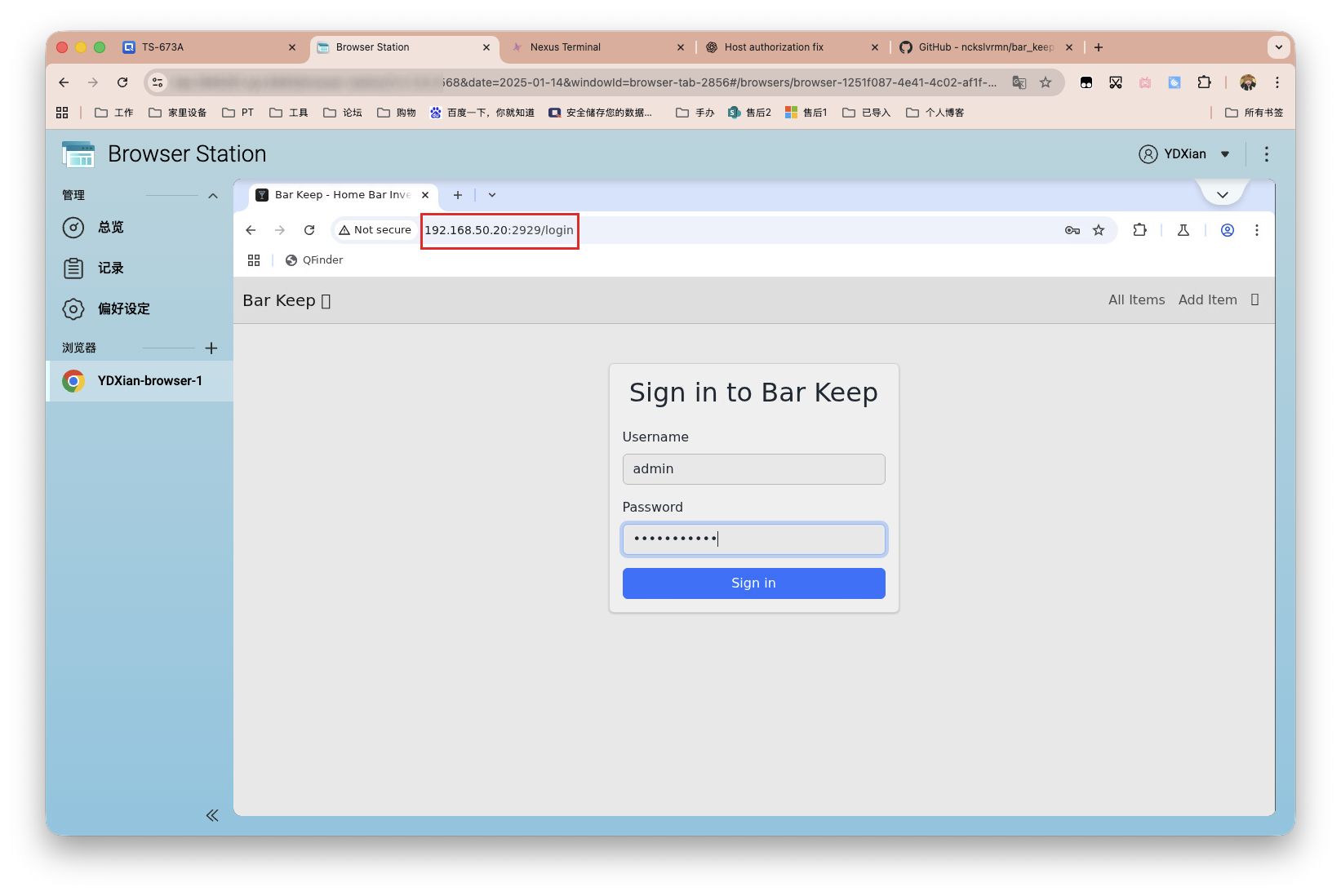1341x896 pixels.
Task: Expand the remote browser toolbar pull-down chevron
Action: 1222,195
